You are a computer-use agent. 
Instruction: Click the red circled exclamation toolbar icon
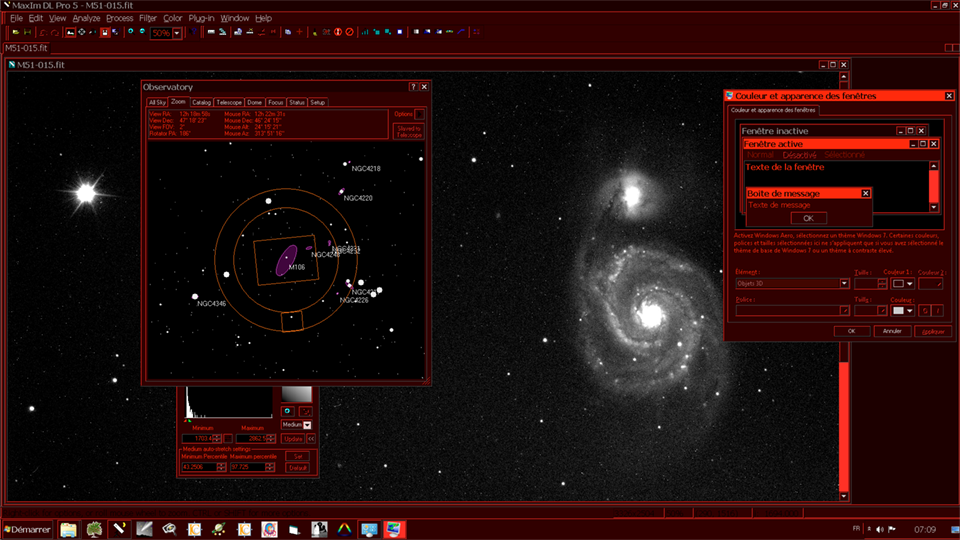(337, 32)
